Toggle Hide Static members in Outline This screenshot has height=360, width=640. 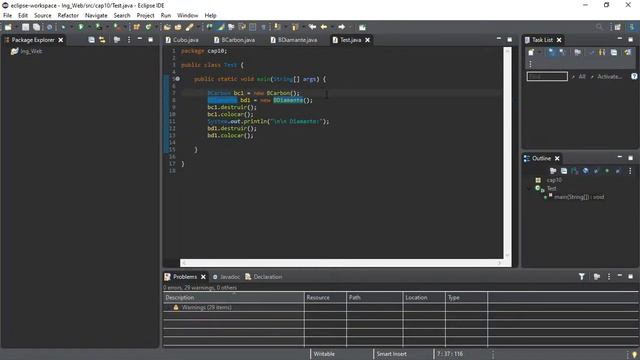tap(596, 171)
